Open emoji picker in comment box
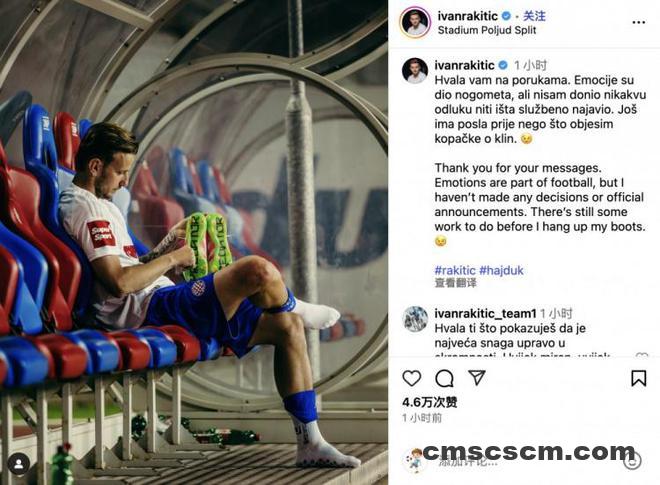The width and height of the screenshot is (660, 485). click(x=632, y=460)
